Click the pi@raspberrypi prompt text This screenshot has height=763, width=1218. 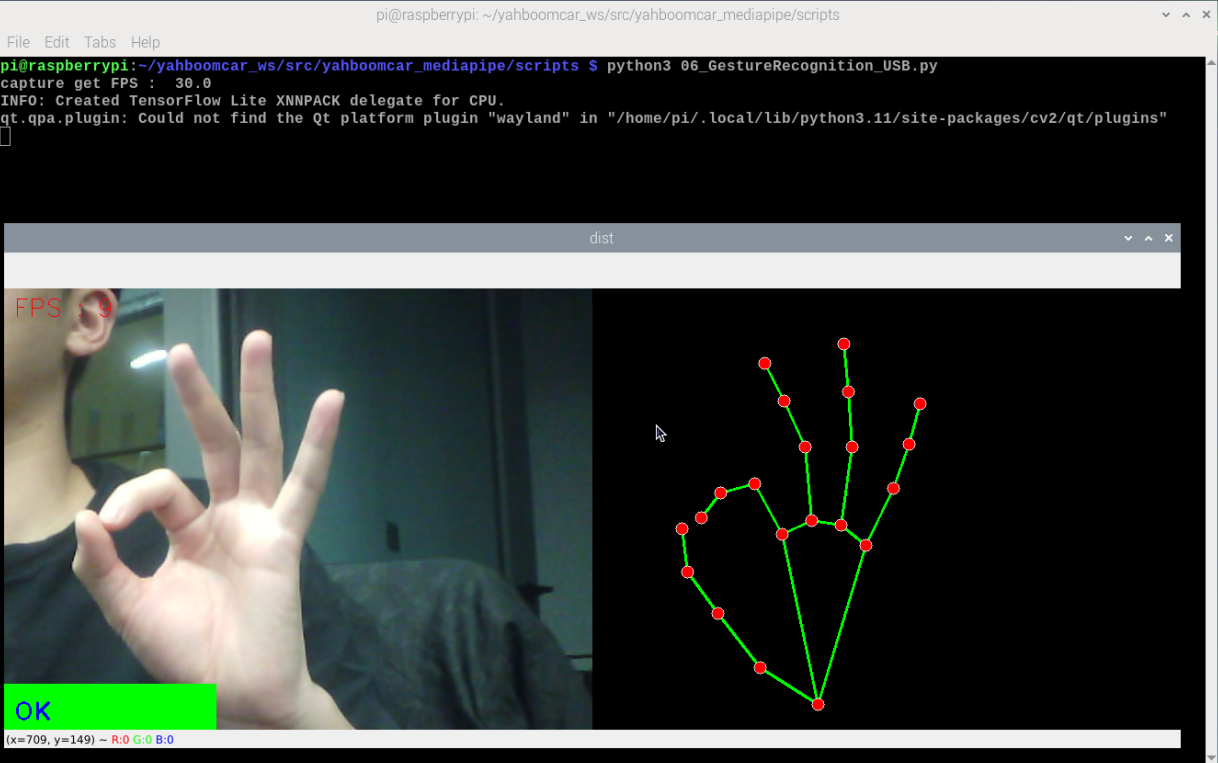65,66
